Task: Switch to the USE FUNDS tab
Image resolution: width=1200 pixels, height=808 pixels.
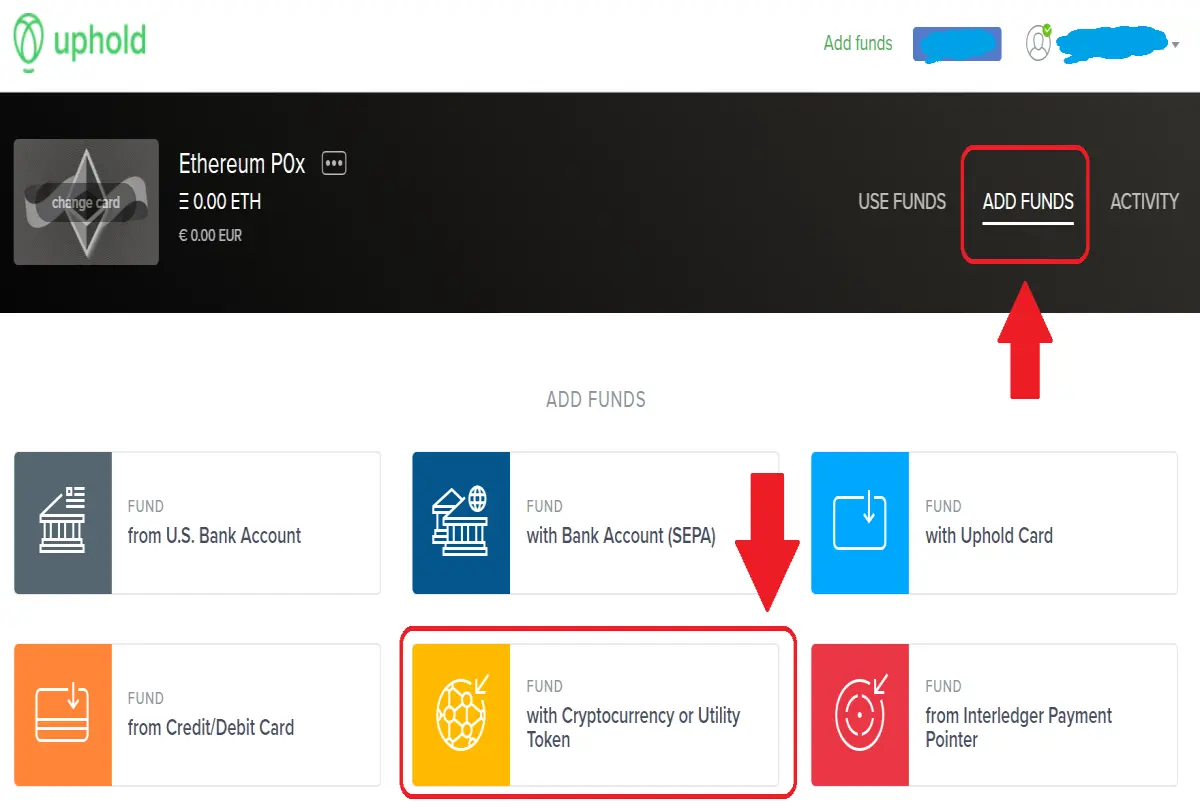Action: pos(902,201)
